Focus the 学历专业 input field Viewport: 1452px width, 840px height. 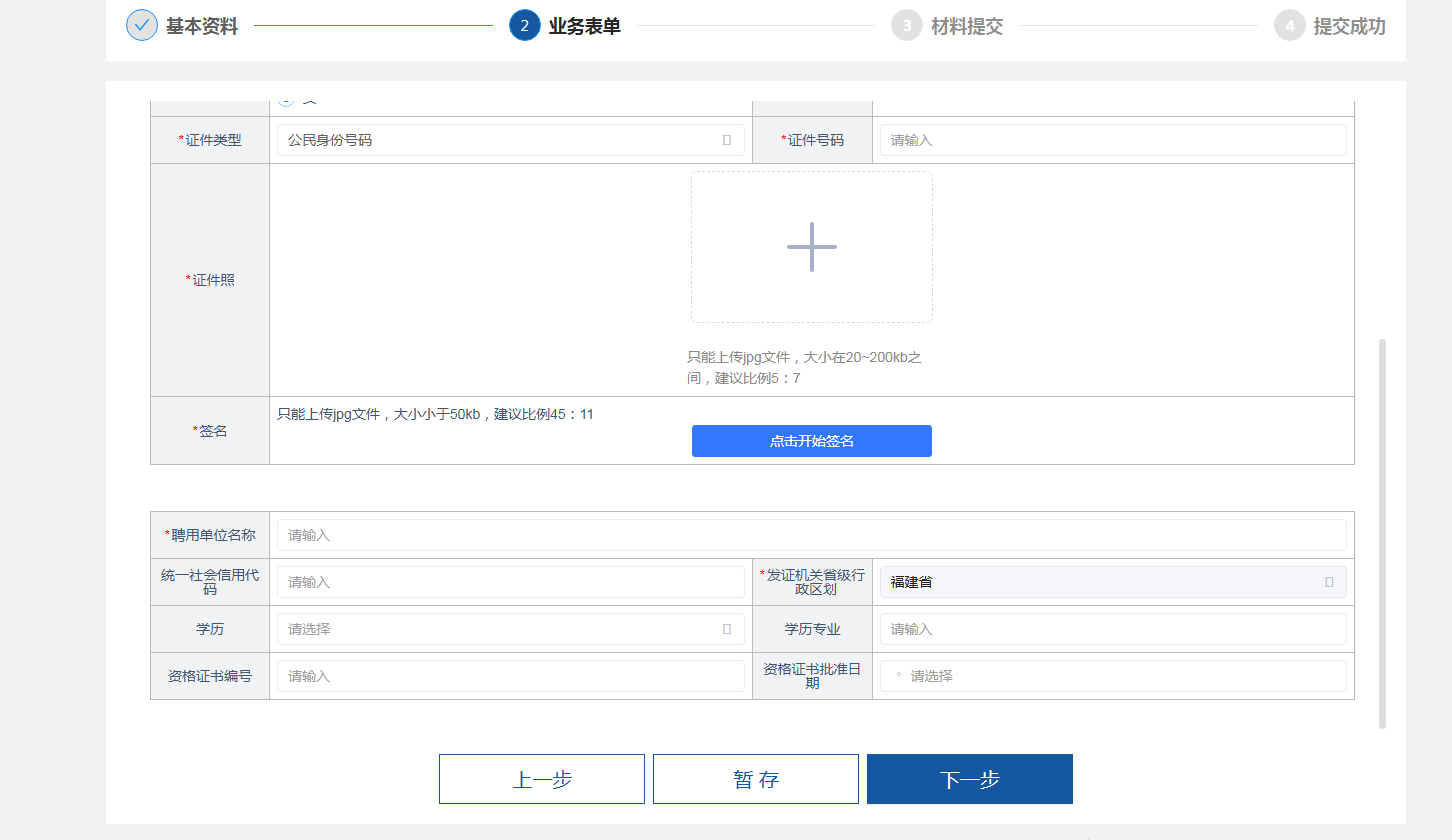[1112, 629]
